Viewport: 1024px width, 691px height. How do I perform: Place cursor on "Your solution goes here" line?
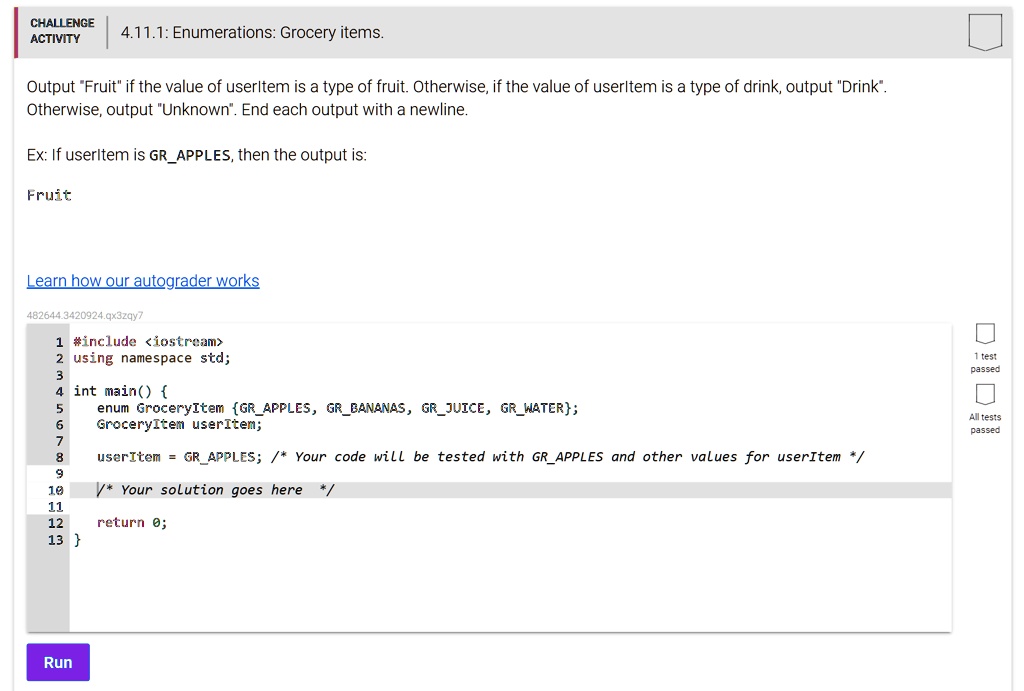pyautogui.click(x=216, y=490)
